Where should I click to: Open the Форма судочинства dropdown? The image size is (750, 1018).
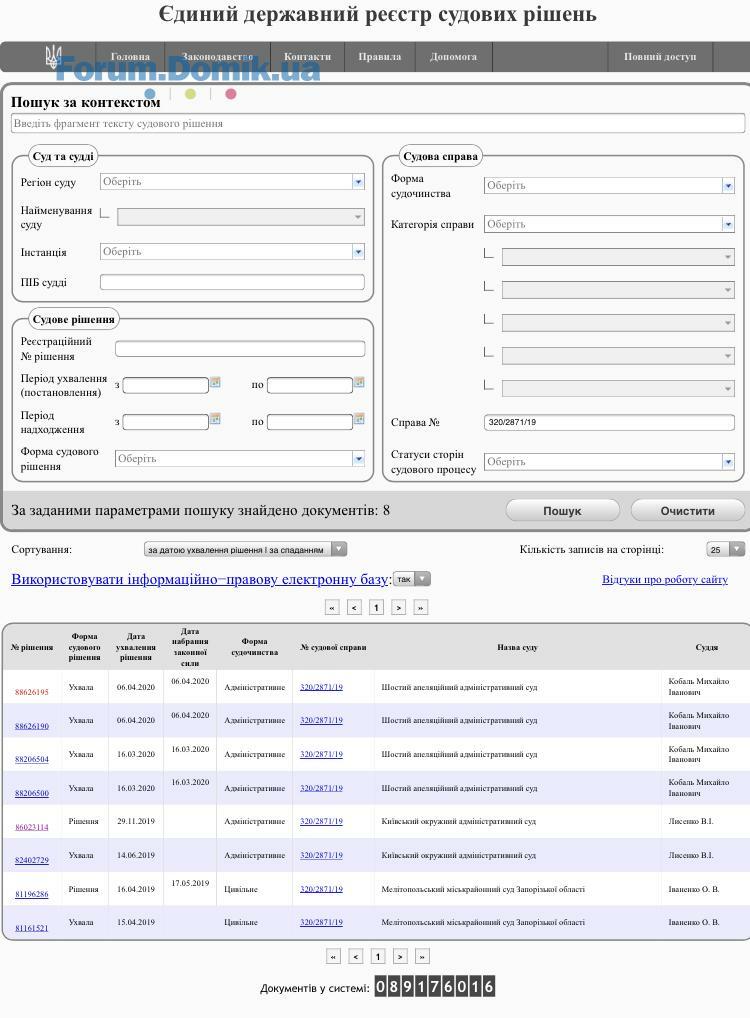pyautogui.click(x=728, y=186)
